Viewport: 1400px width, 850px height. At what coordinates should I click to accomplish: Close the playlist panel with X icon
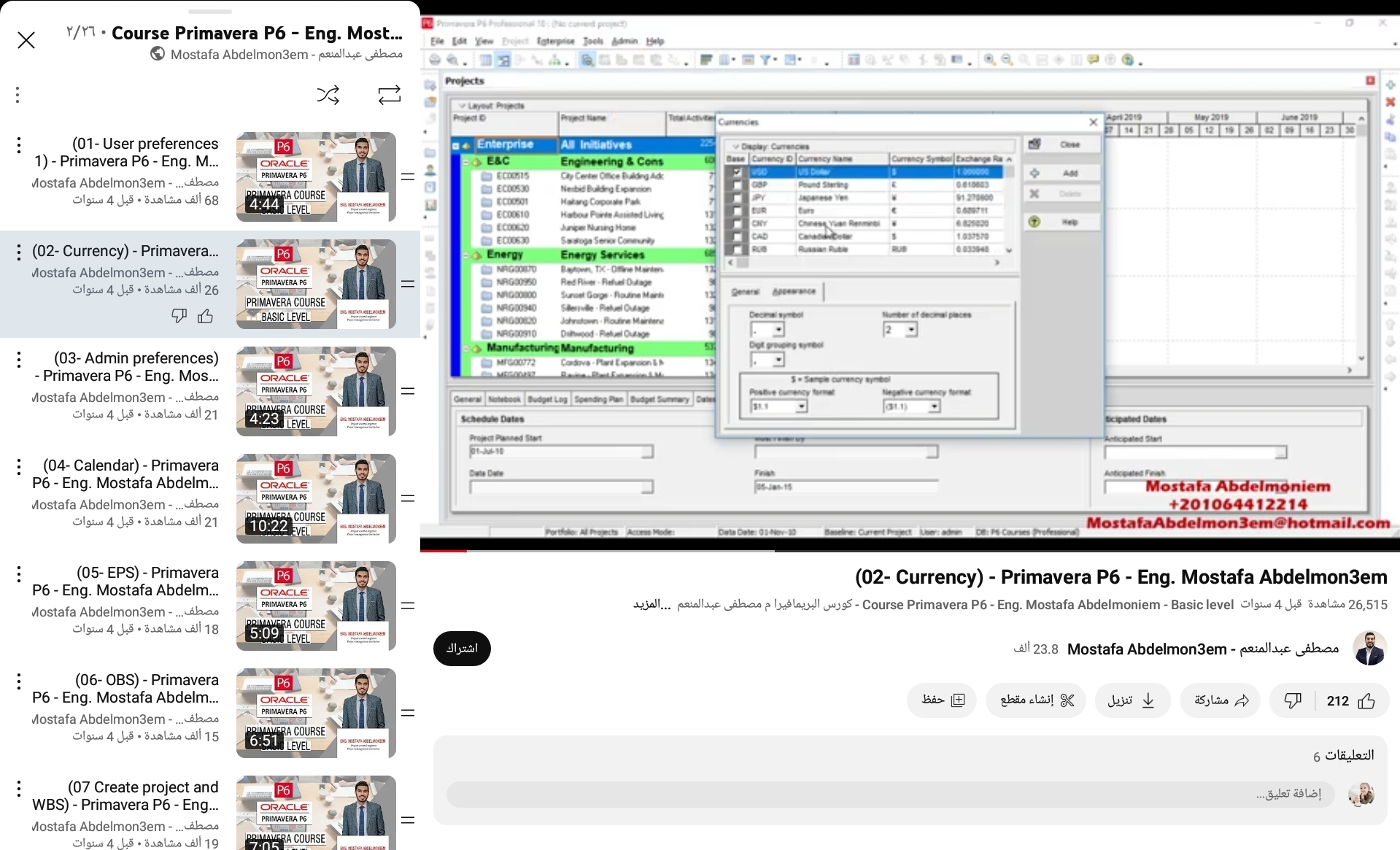[26, 40]
